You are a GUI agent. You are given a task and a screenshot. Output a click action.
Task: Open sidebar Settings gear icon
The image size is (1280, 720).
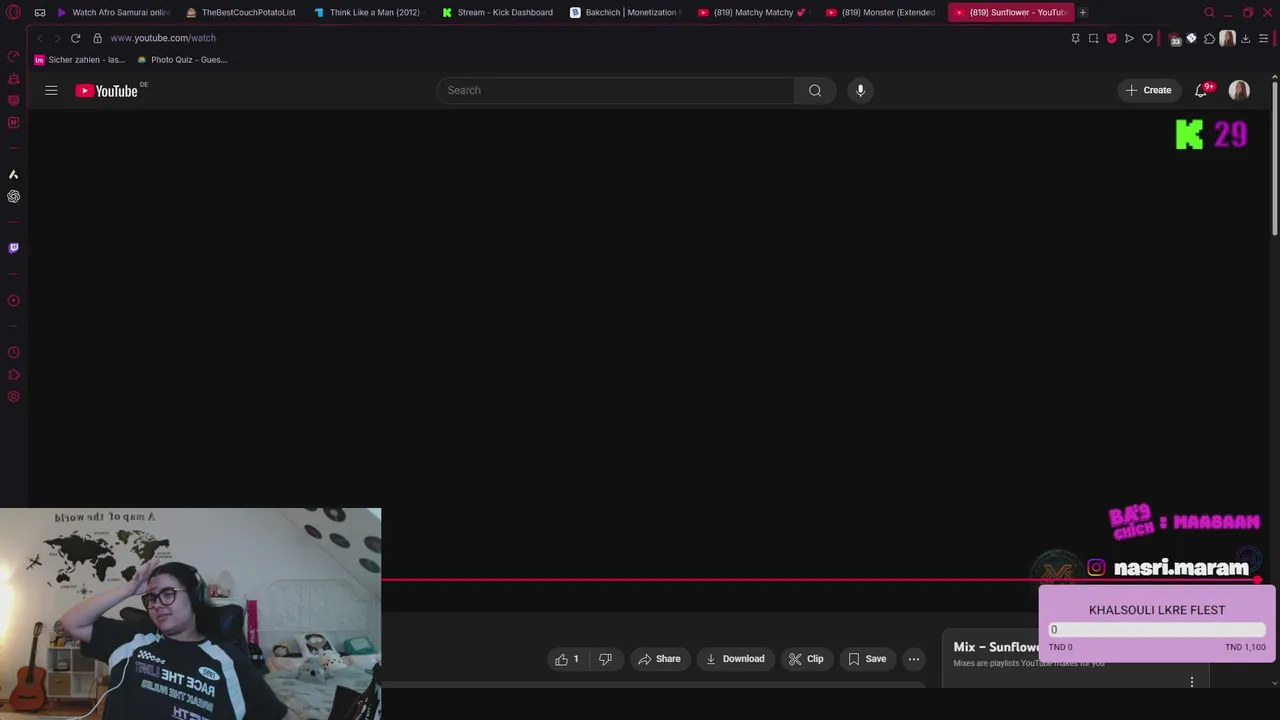click(13, 396)
